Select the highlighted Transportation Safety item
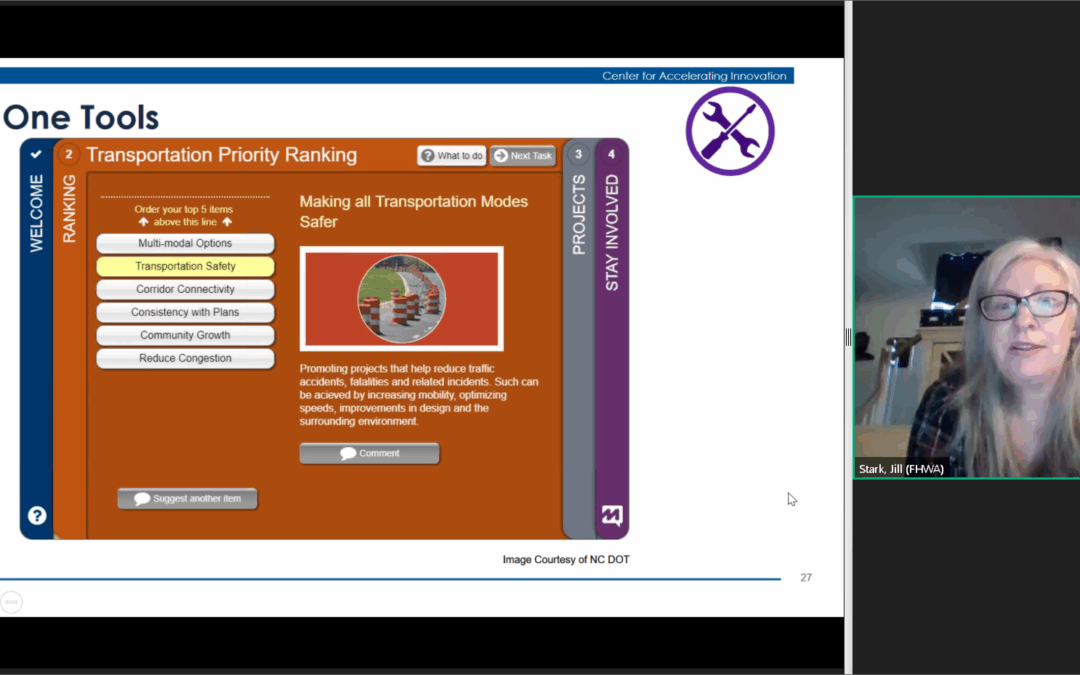Viewport: 1080px width, 675px height. click(185, 266)
